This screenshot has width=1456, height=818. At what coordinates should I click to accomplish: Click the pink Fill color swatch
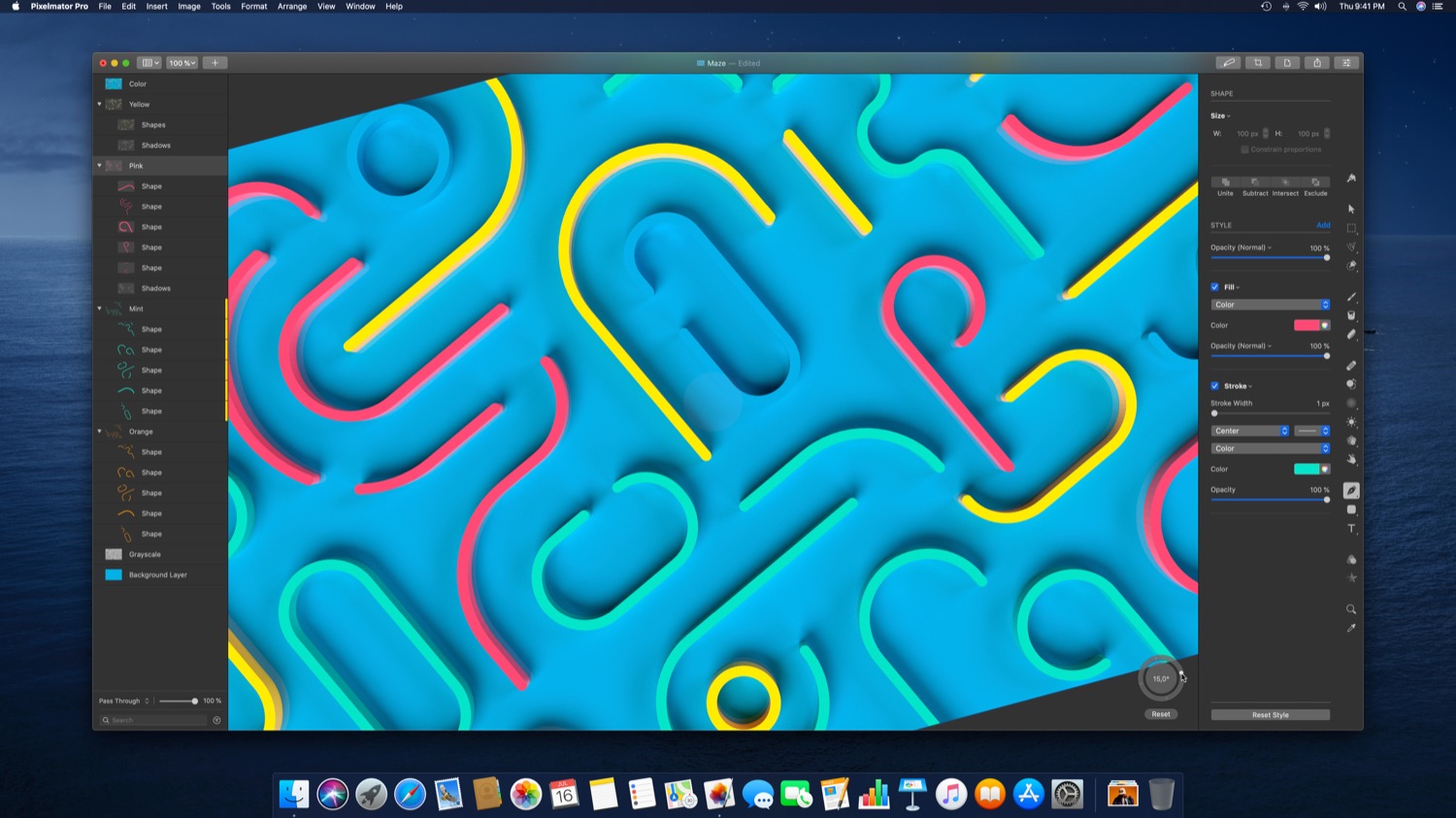(x=1307, y=325)
